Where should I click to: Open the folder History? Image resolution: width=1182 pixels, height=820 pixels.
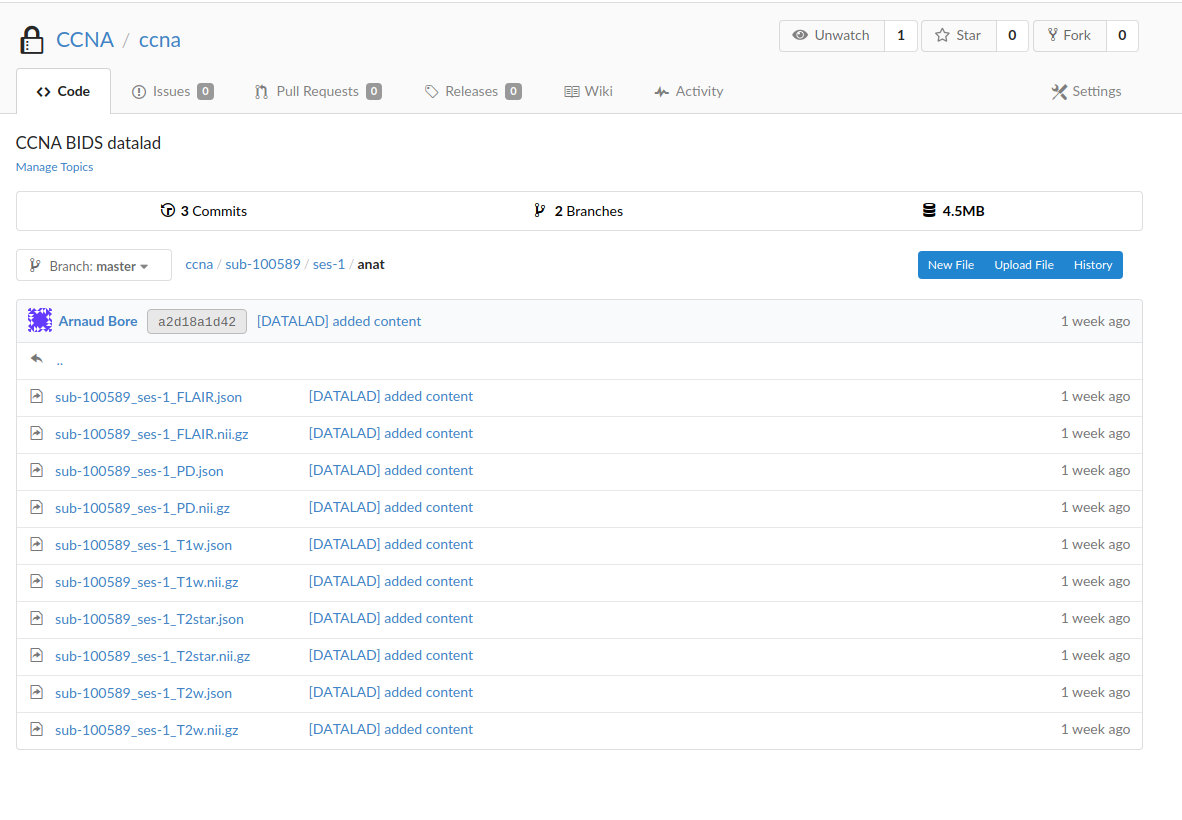pyautogui.click(x=1093, y=265)
